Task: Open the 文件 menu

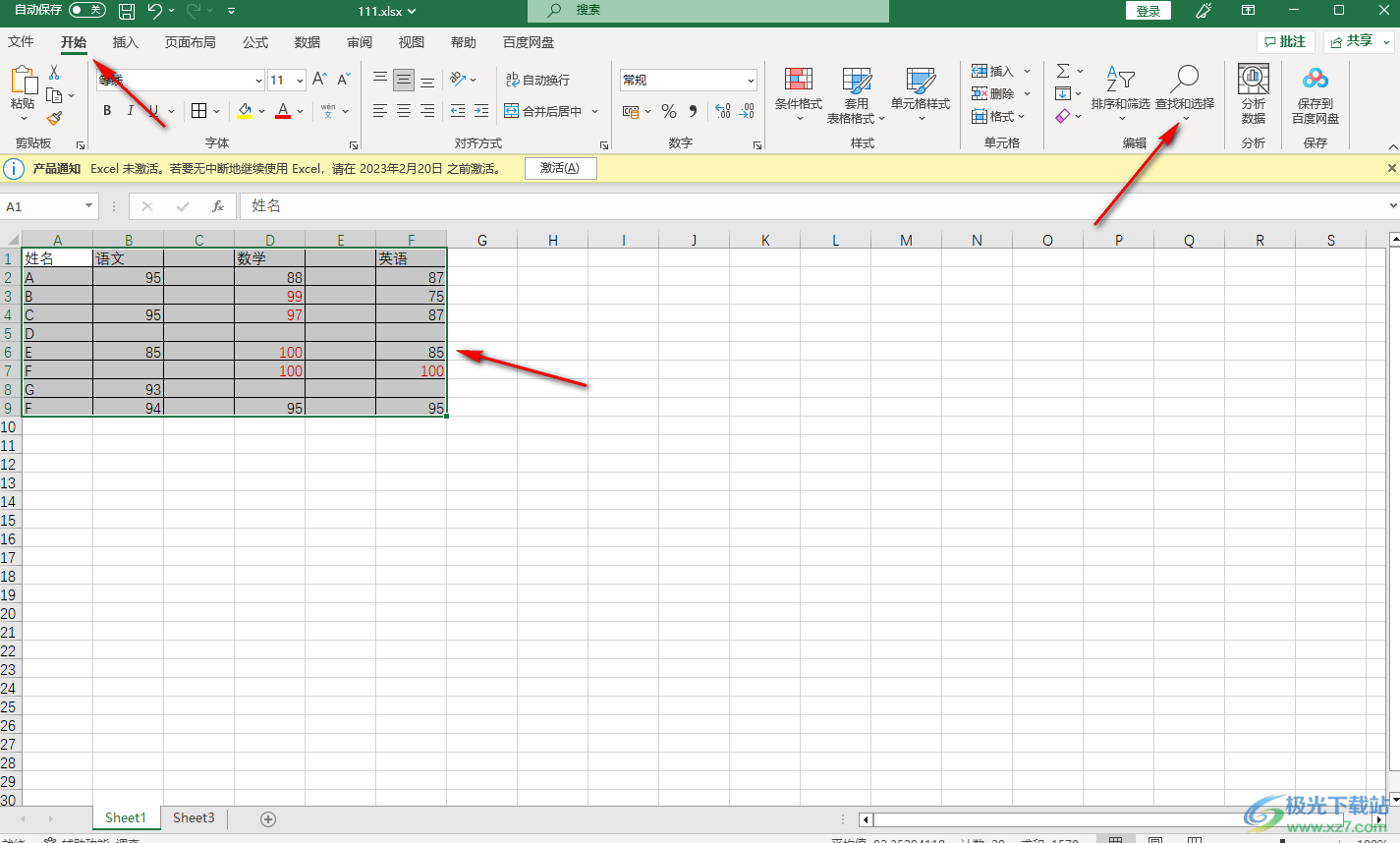Action: tap(21, 42)
